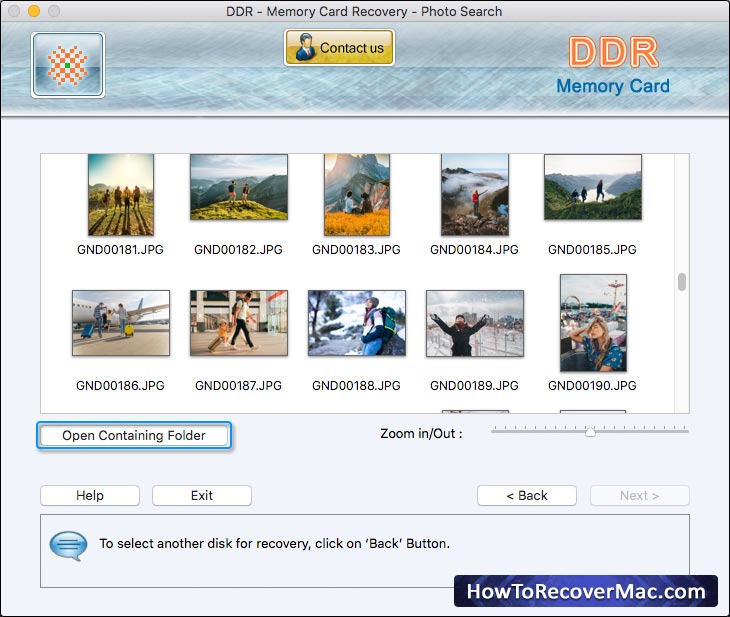Select the GND00184.JPG thumbnail

[475, 195]
